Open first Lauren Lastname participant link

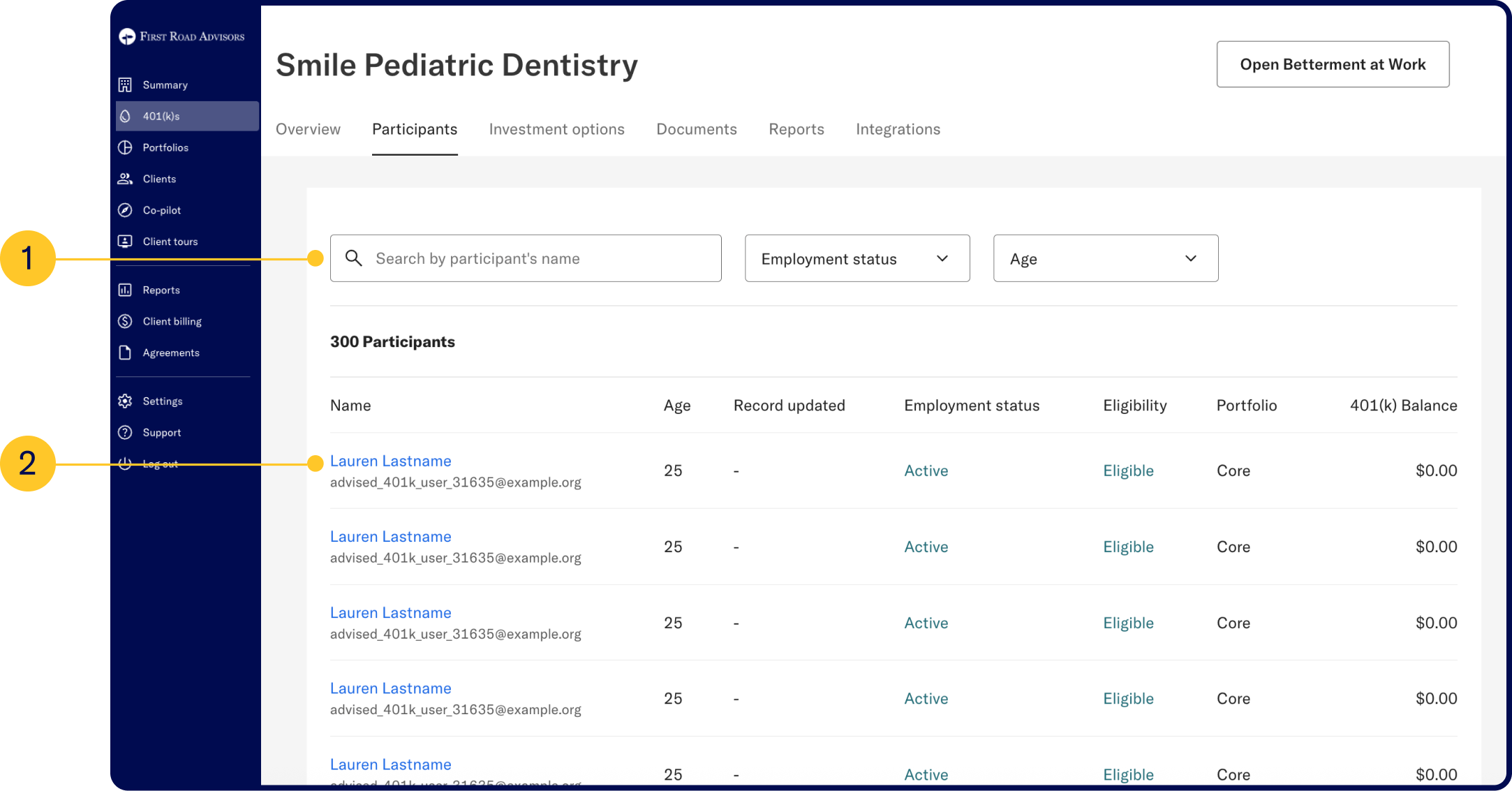[x=390, y=461]
